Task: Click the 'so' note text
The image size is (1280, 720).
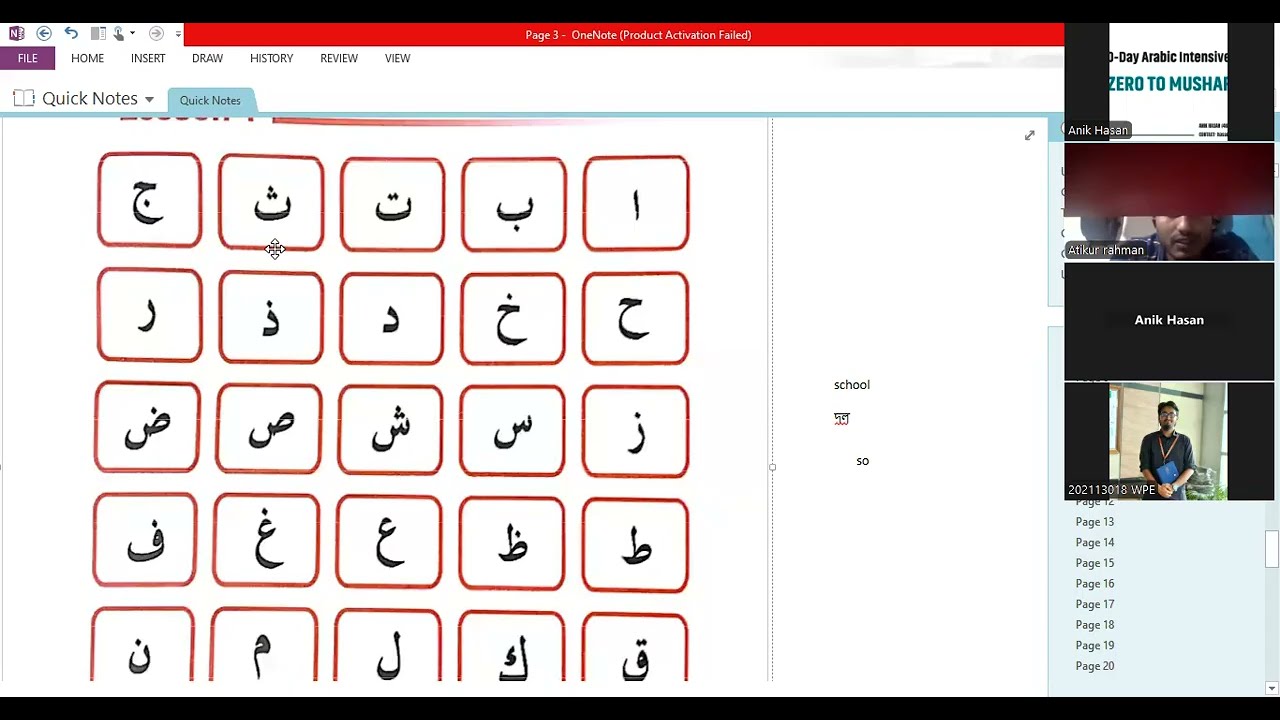Action: click(x=862, y=461)
